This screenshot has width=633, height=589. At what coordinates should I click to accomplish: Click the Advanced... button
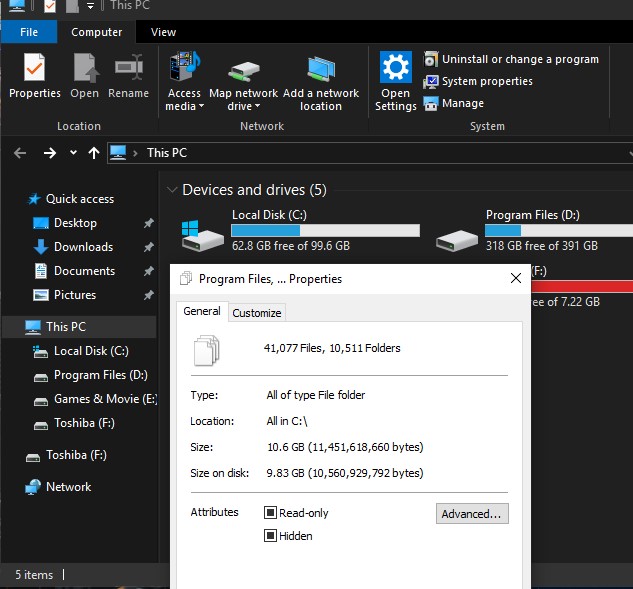pyautogui.click(x=472, y=514)
